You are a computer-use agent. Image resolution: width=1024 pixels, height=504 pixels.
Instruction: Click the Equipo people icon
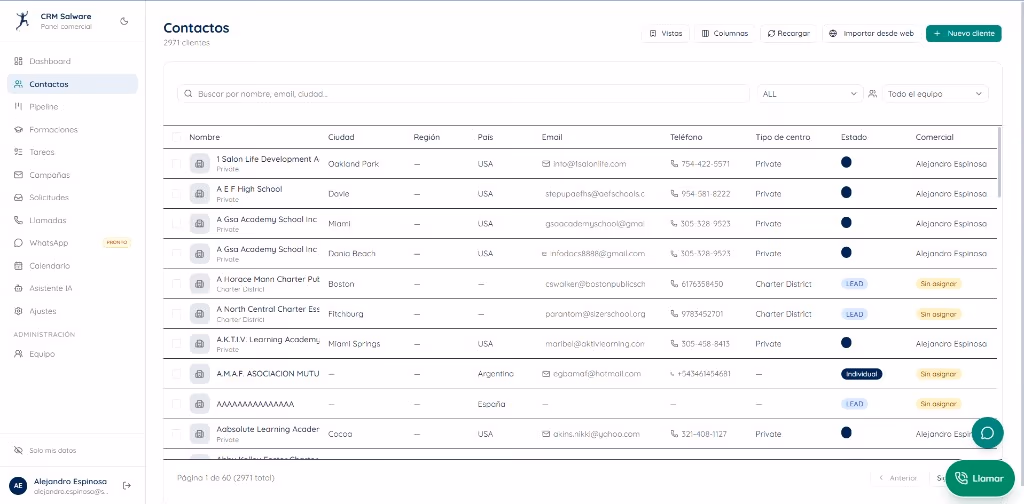(x=18, y=354)
